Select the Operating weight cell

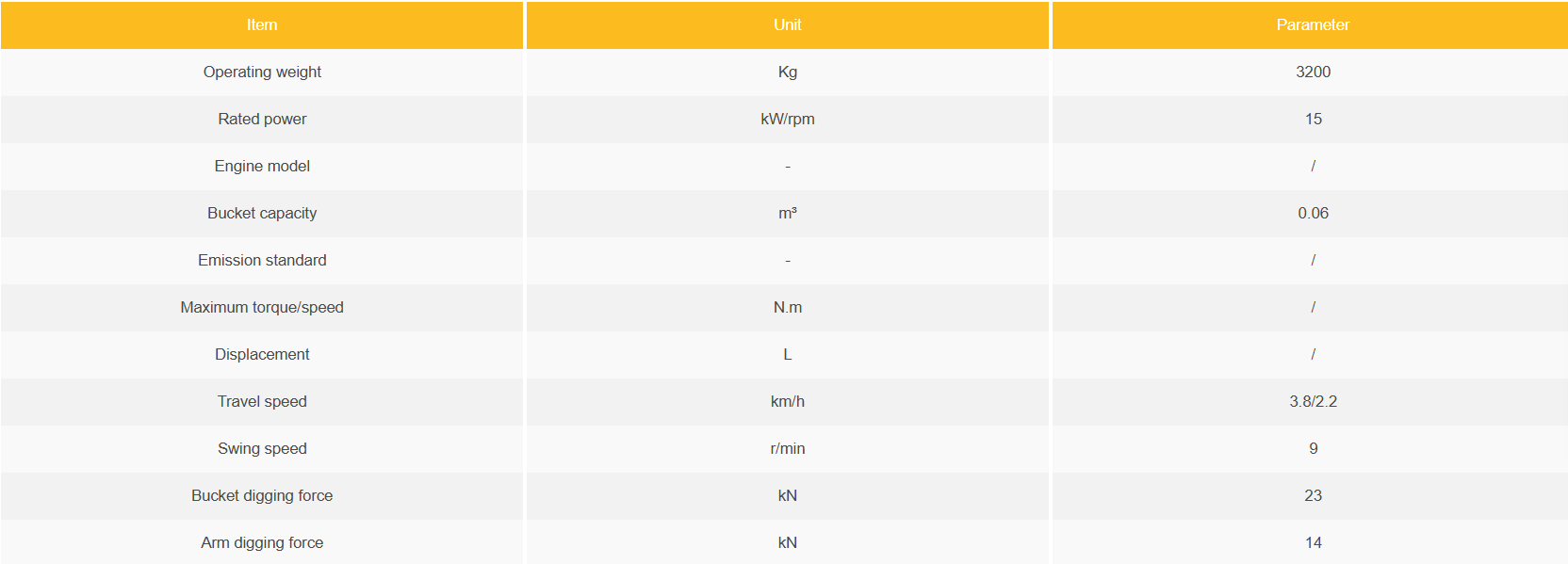coord(262,73)
